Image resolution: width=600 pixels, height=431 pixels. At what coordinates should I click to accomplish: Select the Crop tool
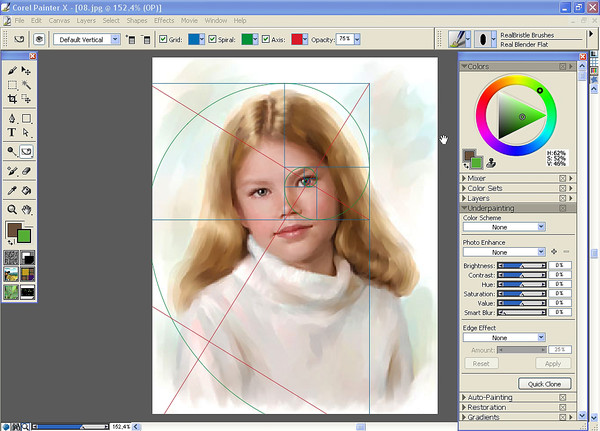point(12,99)
